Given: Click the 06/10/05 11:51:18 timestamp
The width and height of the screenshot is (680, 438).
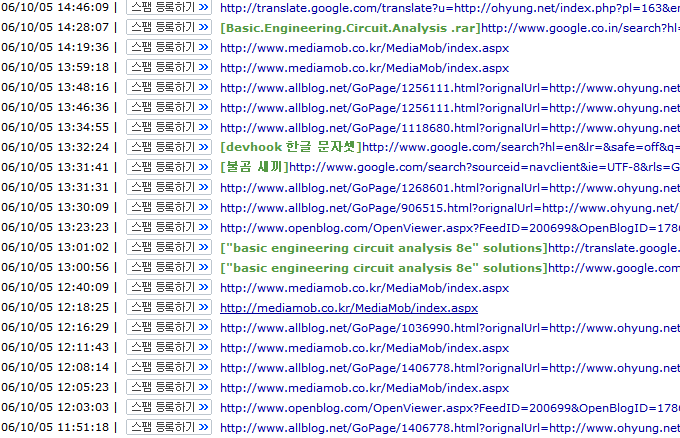Looking at the screenshot, I should click(x=55, y=427).
